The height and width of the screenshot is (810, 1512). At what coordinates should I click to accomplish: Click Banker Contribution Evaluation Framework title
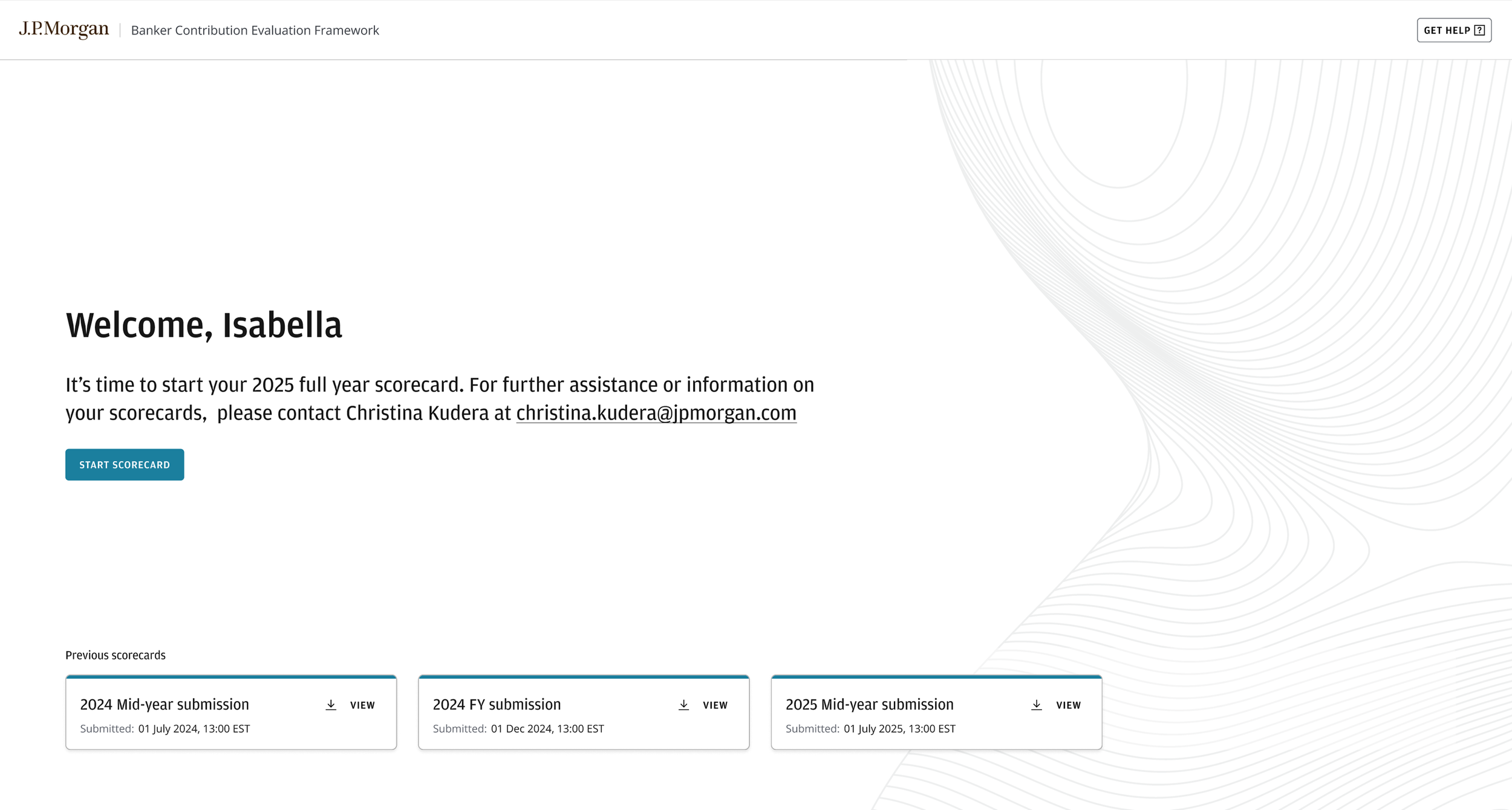point(255,30)
